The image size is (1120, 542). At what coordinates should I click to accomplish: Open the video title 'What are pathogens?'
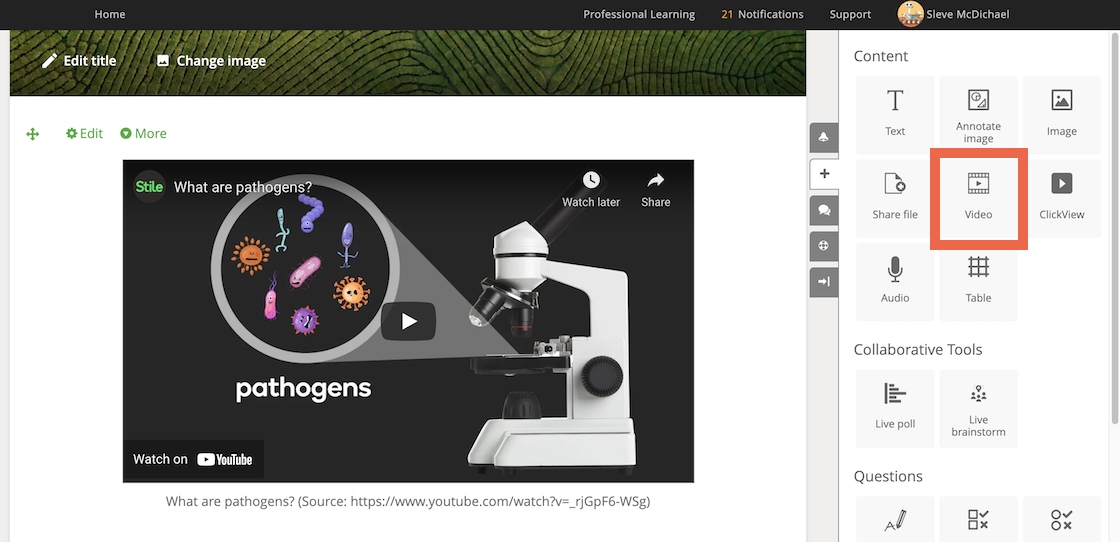click(243, 187)
